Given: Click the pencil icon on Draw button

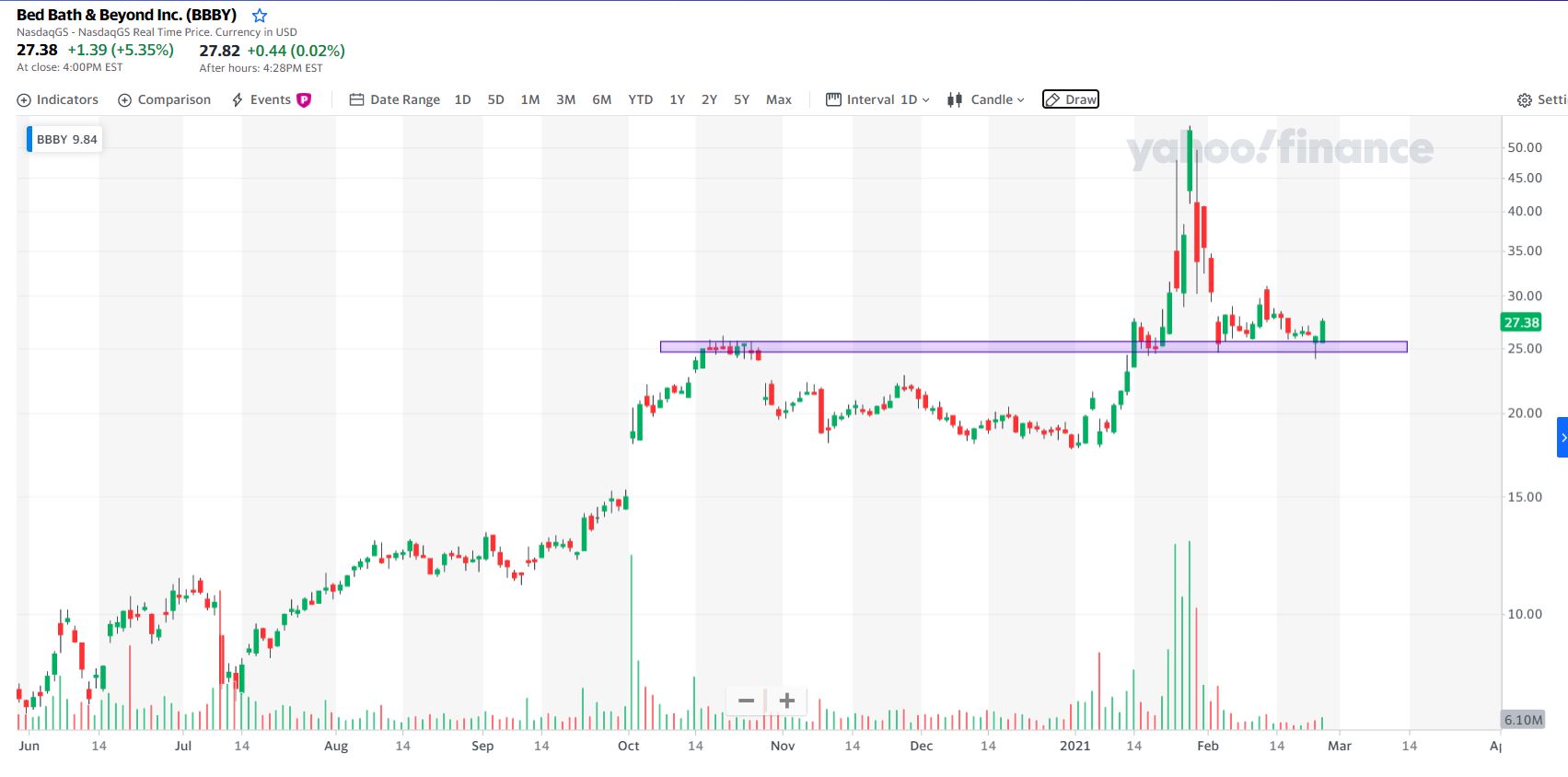Looking at the screenshot, I should pos(1053,99).
